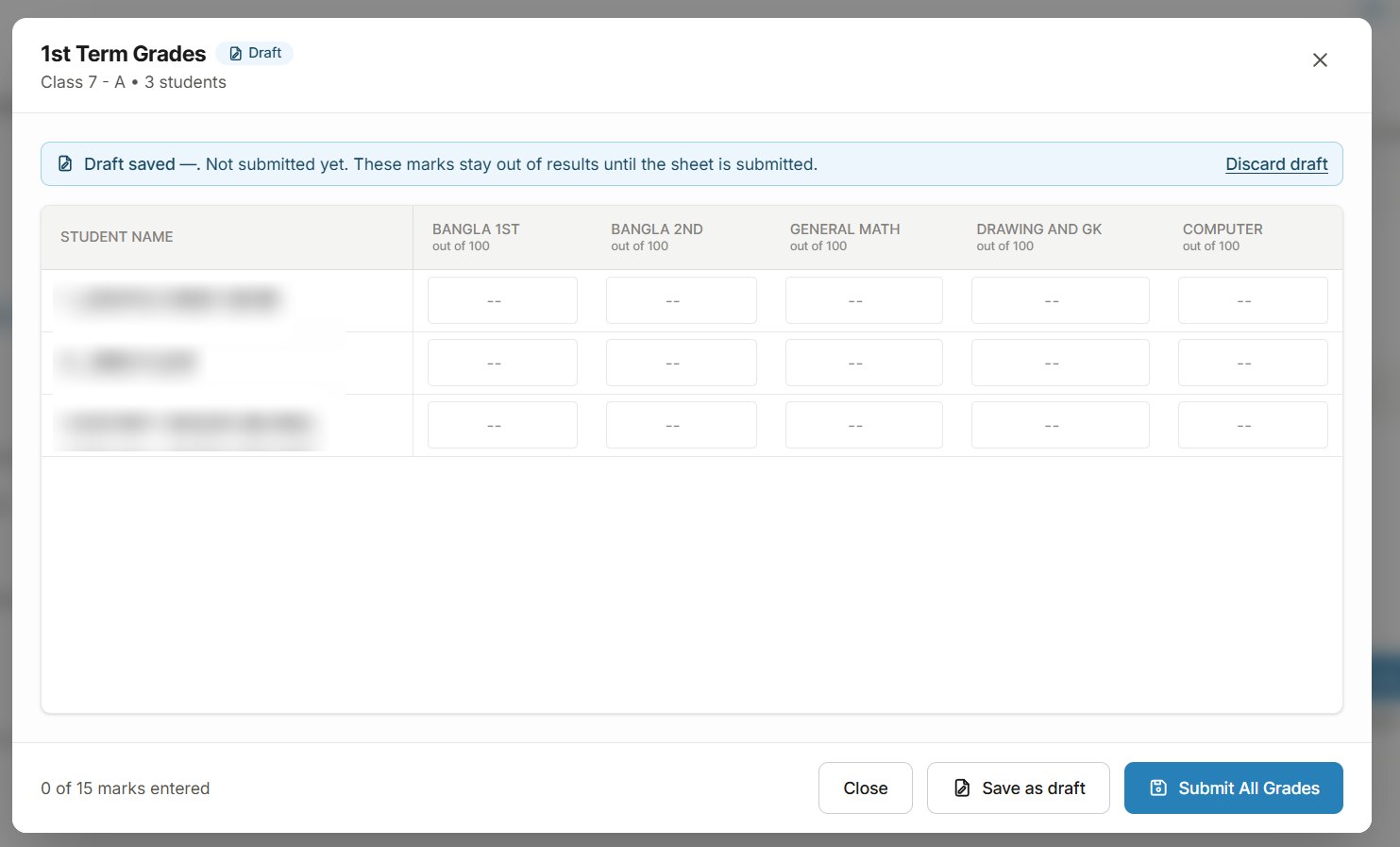Screen dimensions: 1400x847
Task: Activate third student's Drawing and GK field
Action: pos(1060,425)
